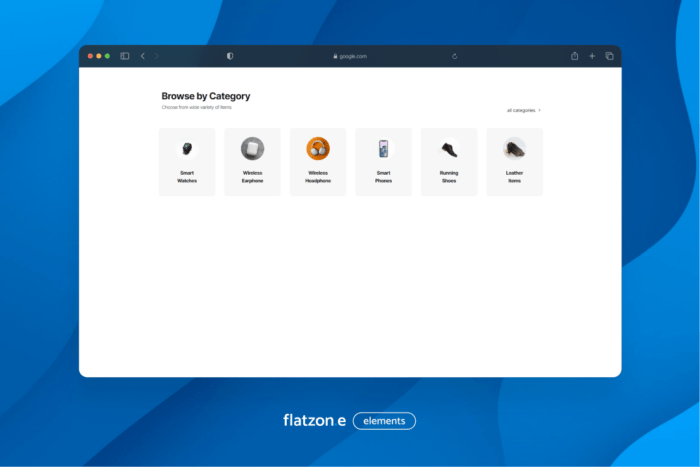Click the google.com address bar
This screenshot has width=700, height=467.
coord(350,56)
